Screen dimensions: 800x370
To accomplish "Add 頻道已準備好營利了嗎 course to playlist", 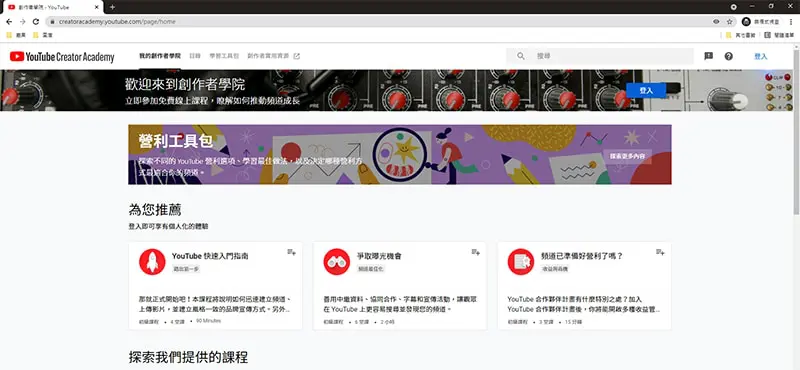I will (x=660, y=252).
